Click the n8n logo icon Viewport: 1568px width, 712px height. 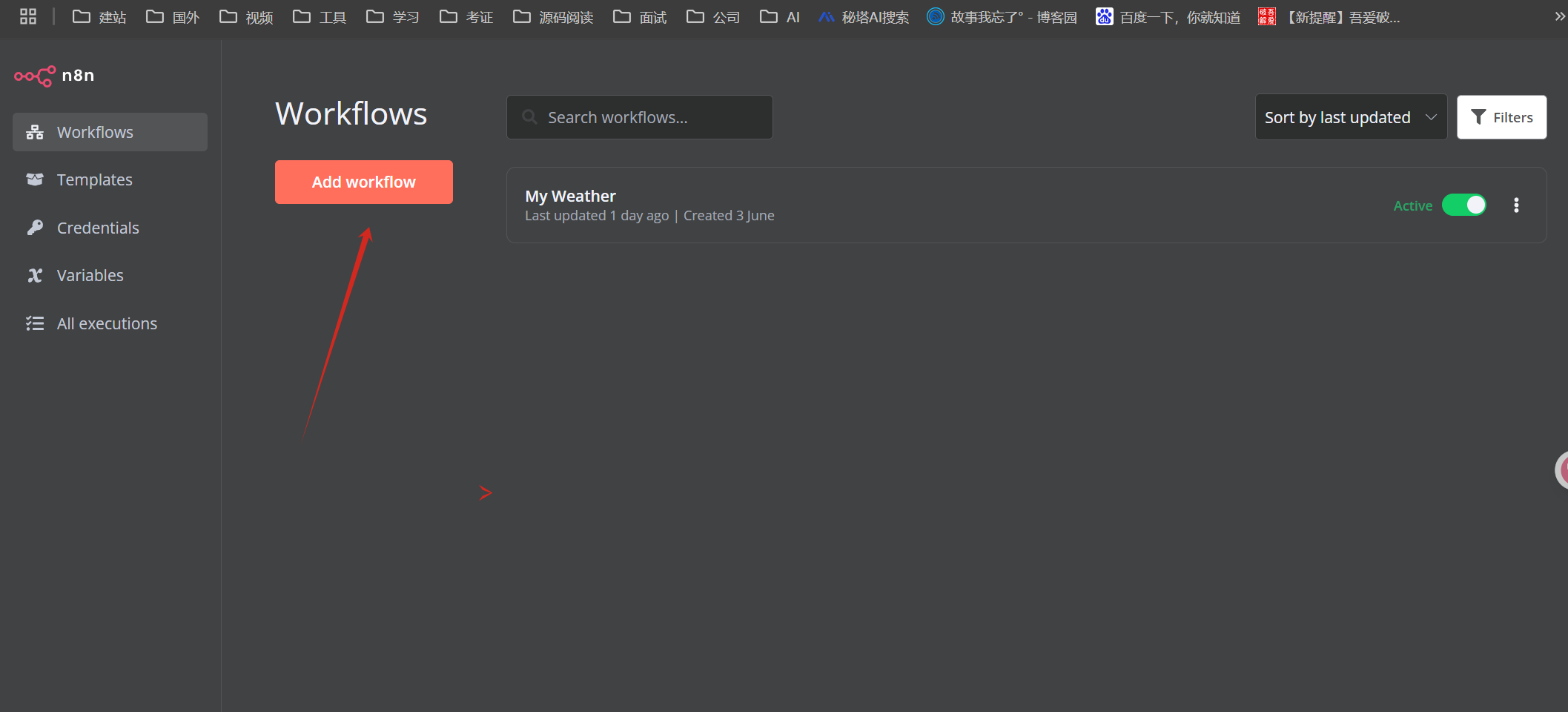35,76
